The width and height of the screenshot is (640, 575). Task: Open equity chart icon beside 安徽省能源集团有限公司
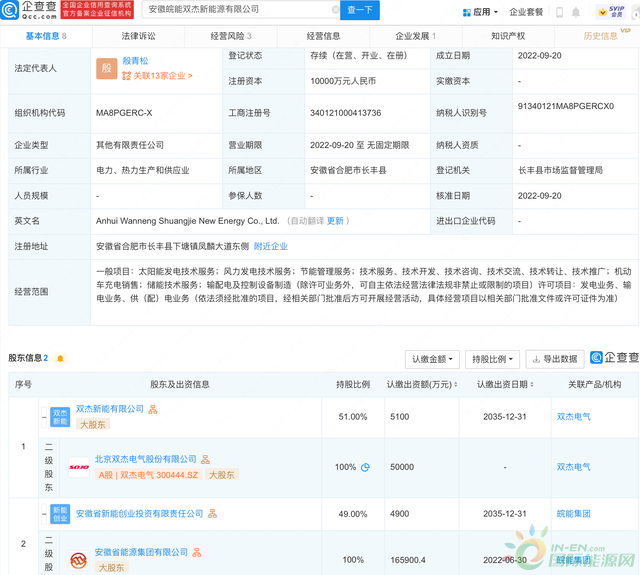(197, 553)
